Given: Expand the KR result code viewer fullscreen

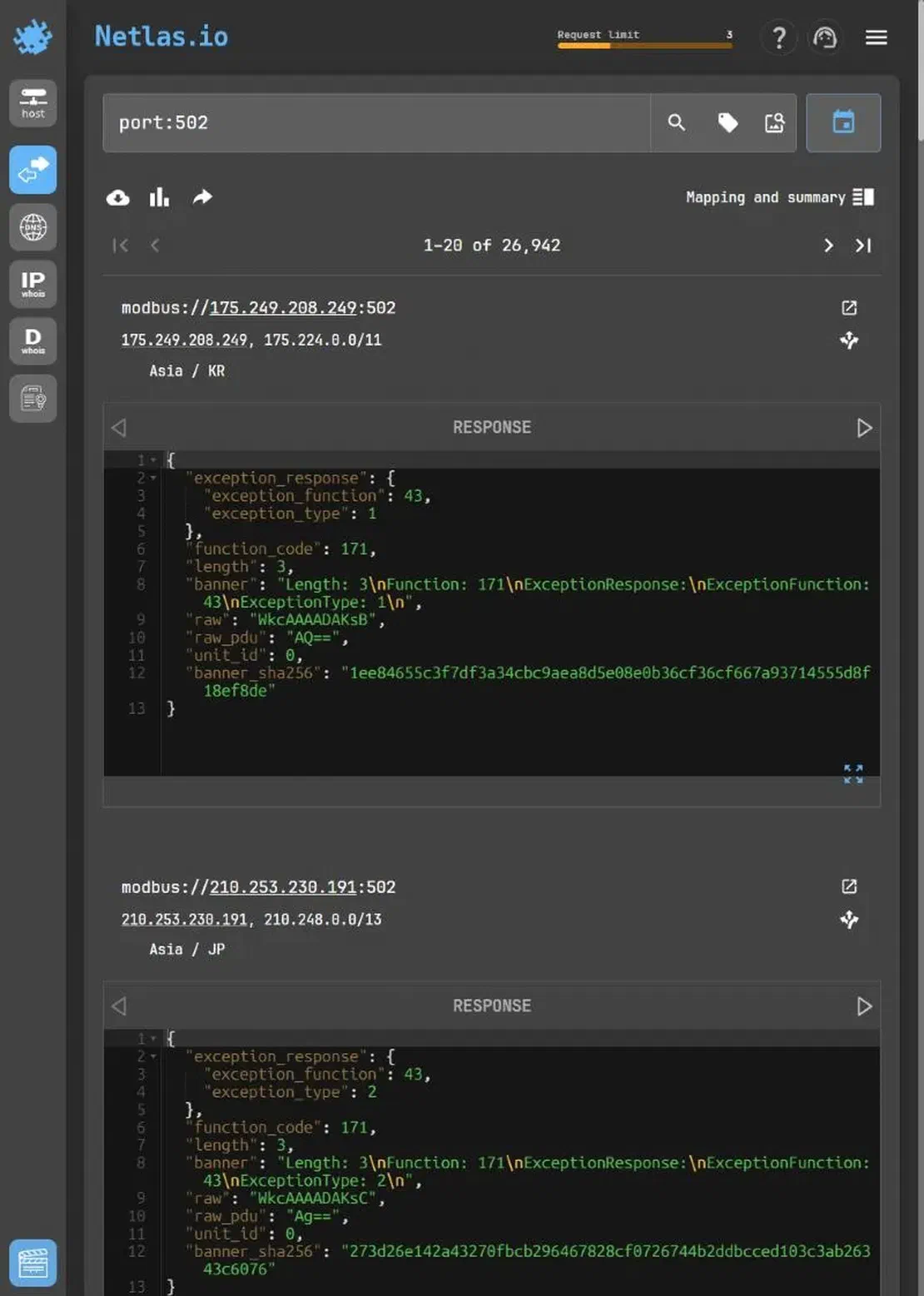Looking at the screenshot, I should [x=853, y=774].
